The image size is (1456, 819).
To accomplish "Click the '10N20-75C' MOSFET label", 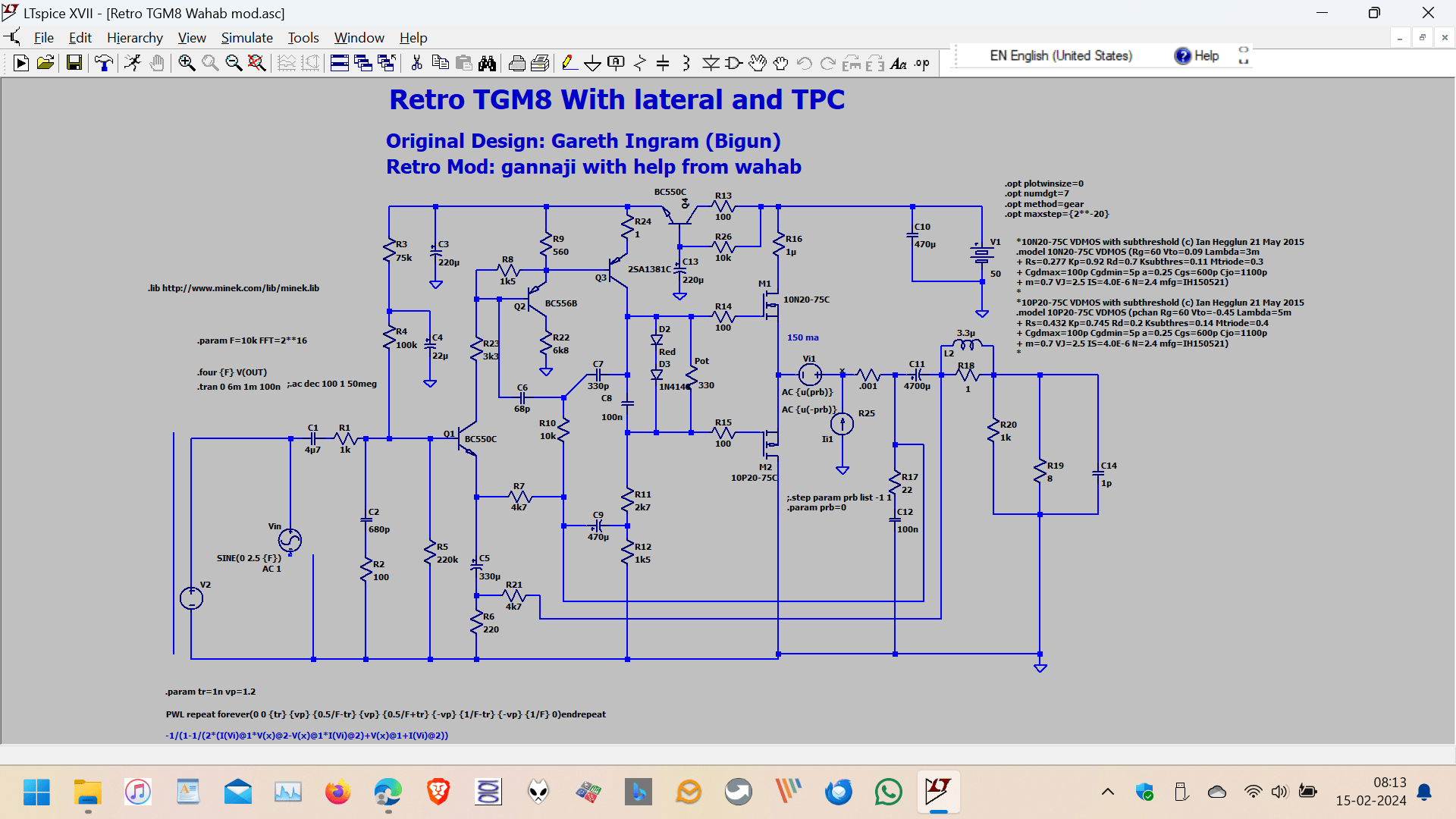I will click(x=806, y=300).
